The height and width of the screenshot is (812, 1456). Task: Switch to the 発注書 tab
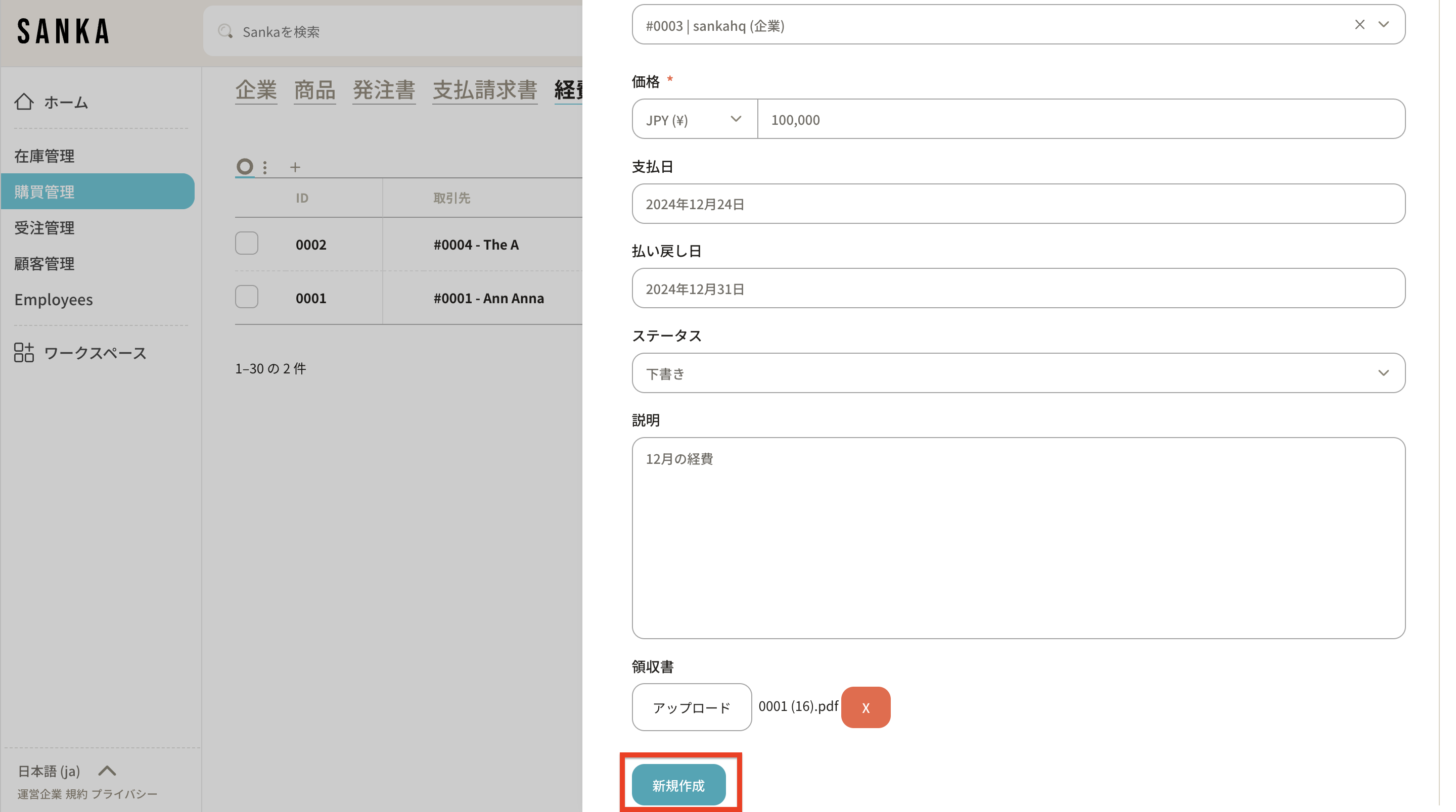click(x=384, y=90)
